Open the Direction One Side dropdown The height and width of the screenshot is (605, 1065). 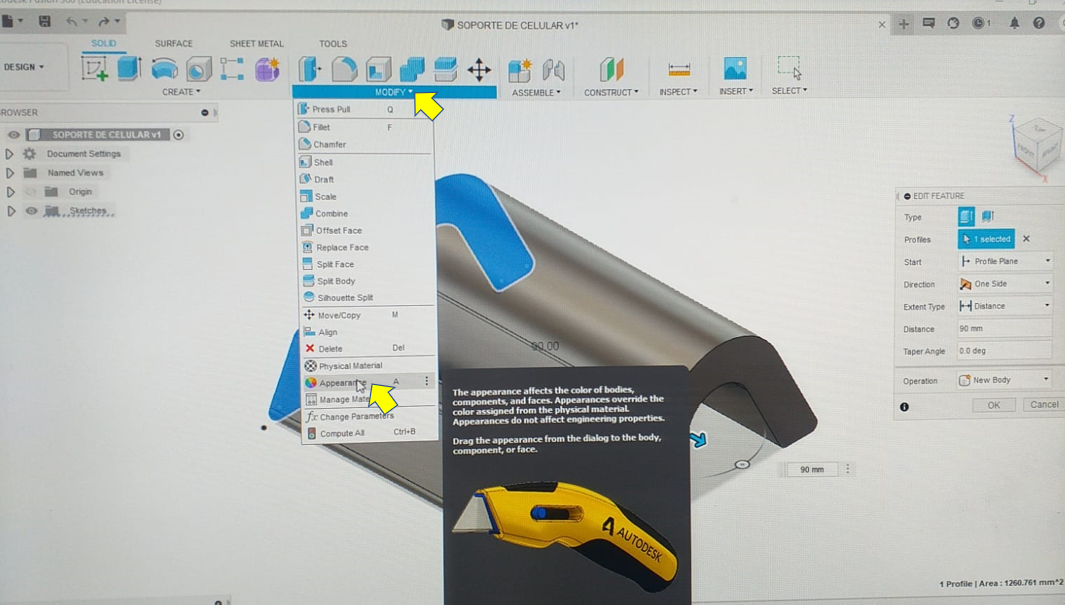(1005, 284)
